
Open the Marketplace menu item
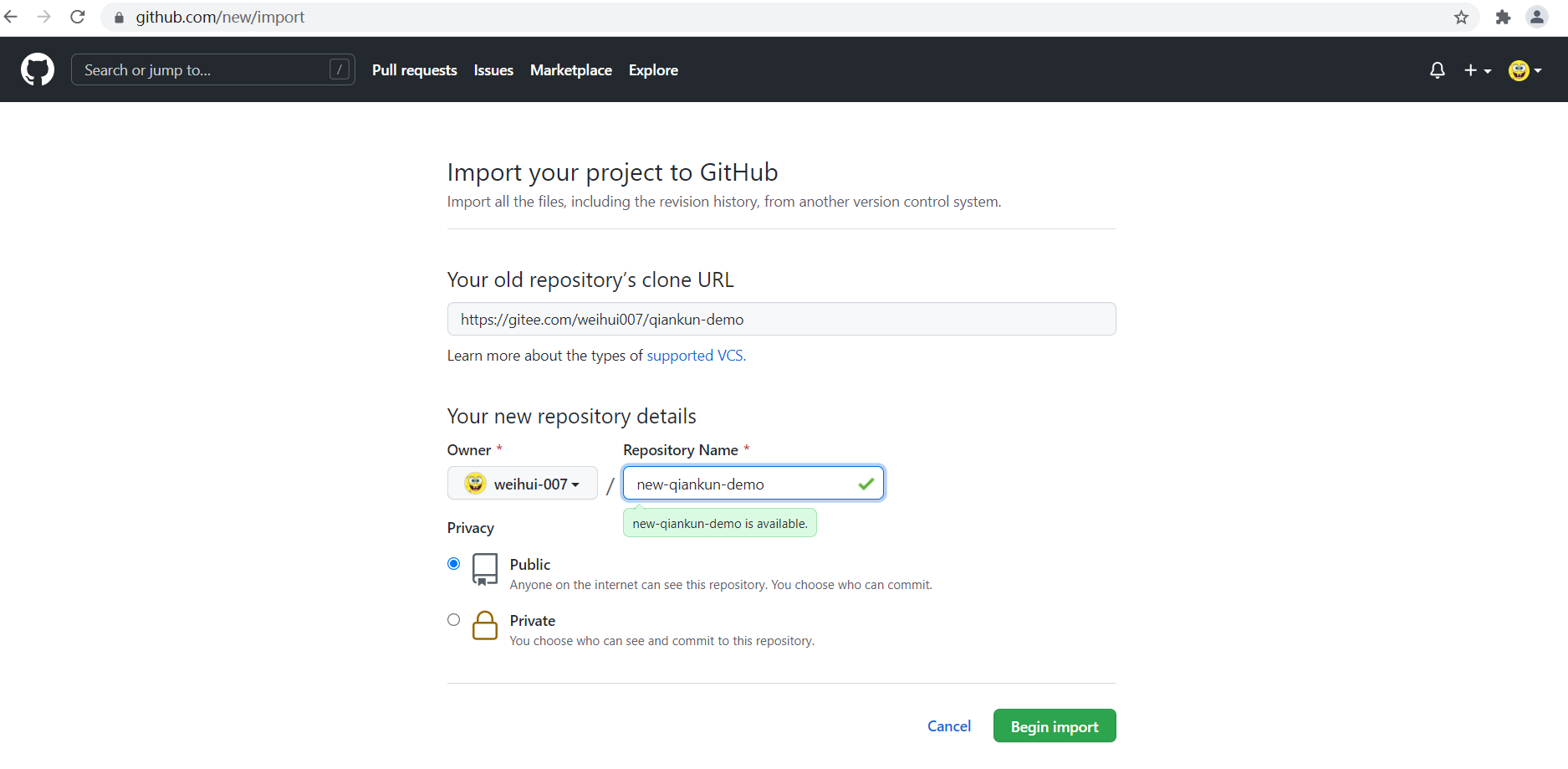click(x=570, y=70)
